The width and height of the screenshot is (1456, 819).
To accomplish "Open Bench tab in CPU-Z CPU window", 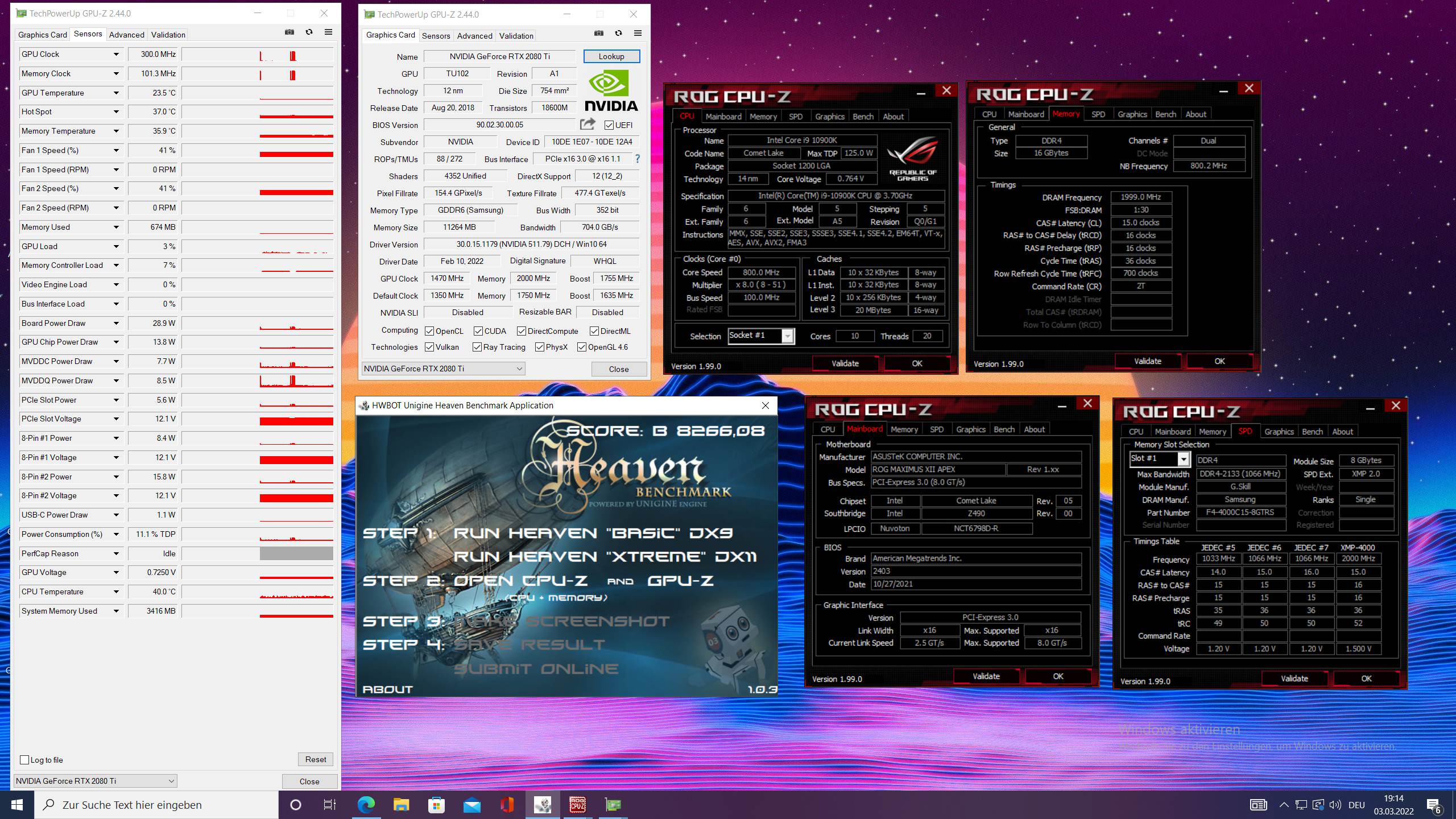I will [x=863, y=117].
